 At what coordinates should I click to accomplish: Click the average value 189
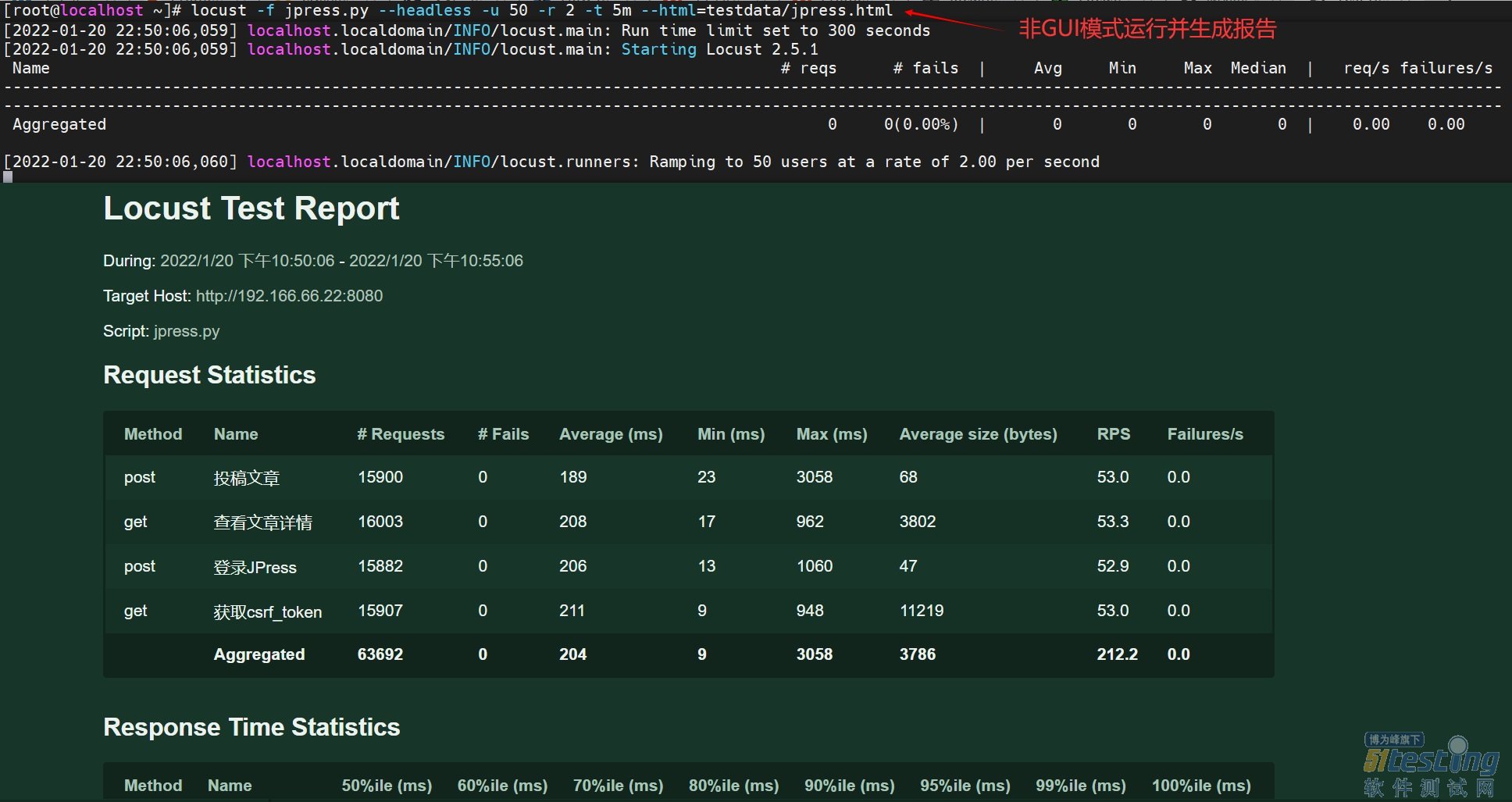click(573, 477)
